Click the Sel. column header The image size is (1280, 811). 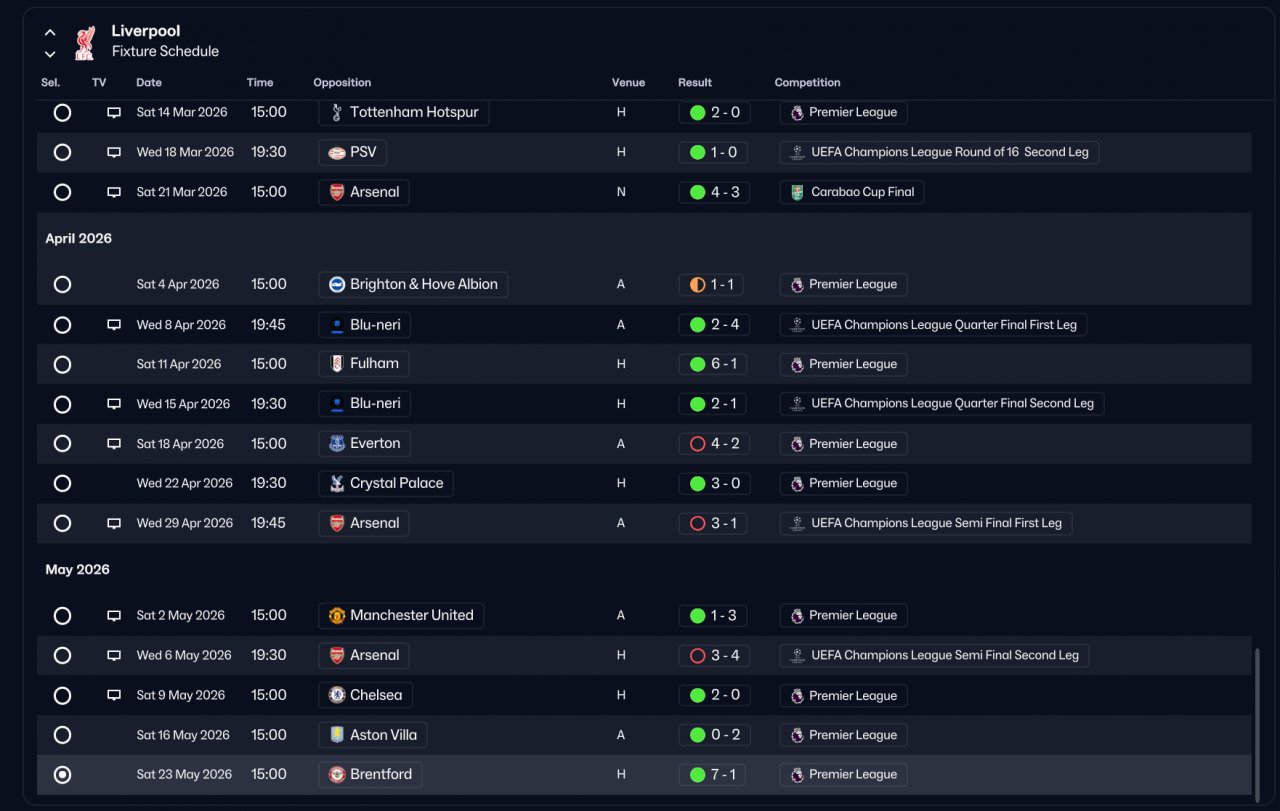click(x=51, y=83)
